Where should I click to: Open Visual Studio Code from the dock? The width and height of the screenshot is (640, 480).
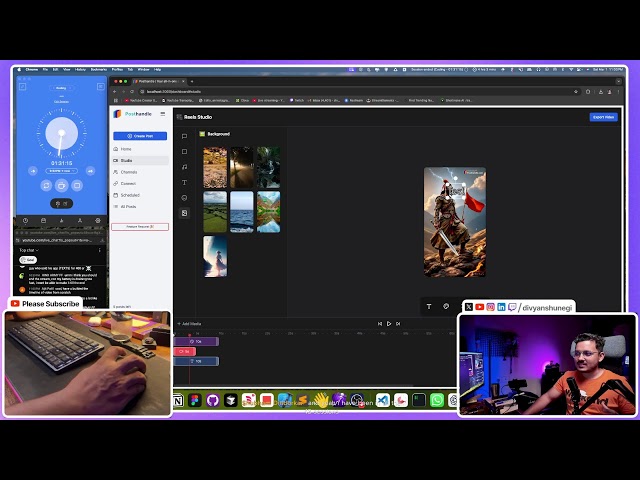click(383, 401)
